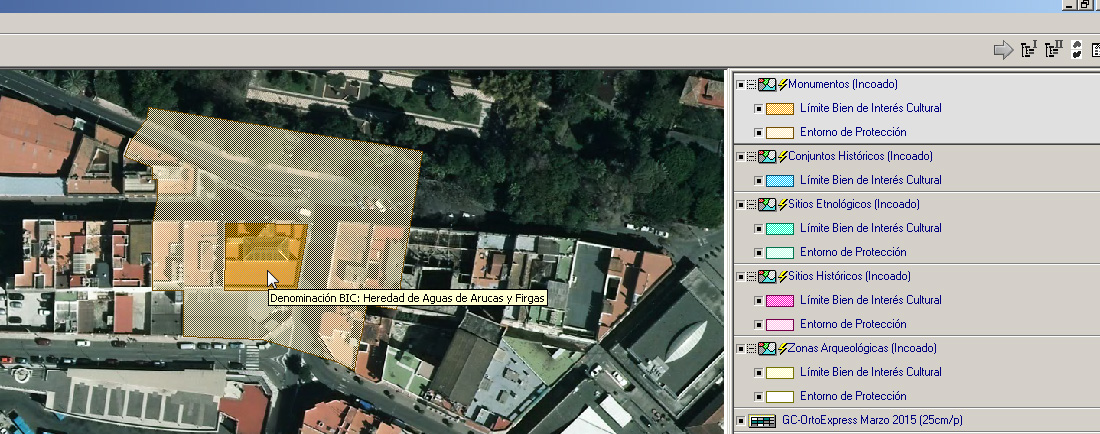Viewport: 1100px width, 434px height.
Task: Select GC-OrtoExpress Marzo 2015 (25cm/p) layer name
Action: coord(872,421)
